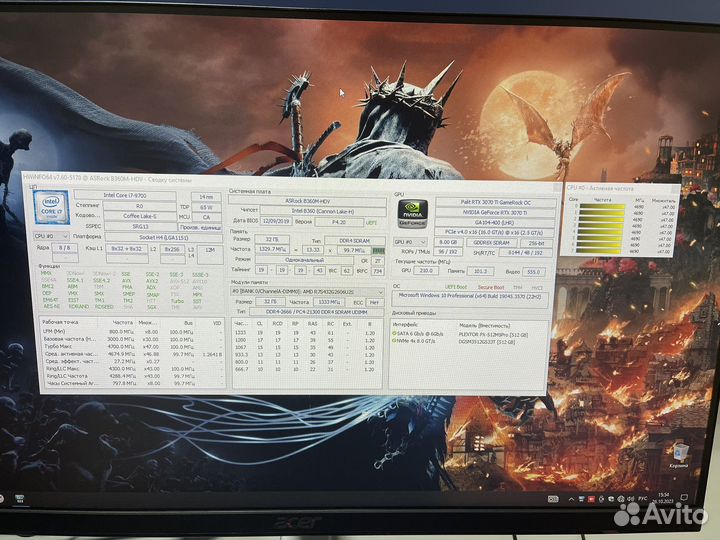Select the Intel Core i7-9700 name field
The width and height of the screenshot is (720, 540).
click(x=125, y=195)
